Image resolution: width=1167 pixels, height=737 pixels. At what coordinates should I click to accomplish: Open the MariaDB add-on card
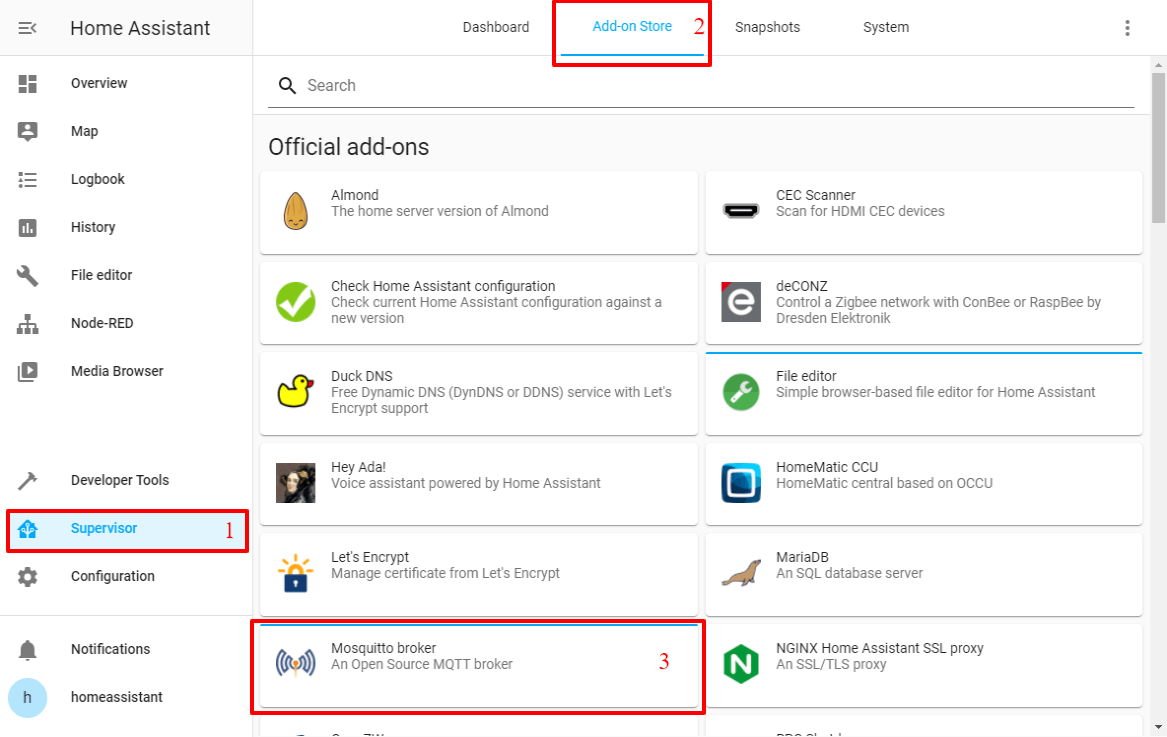click(923, 573)
